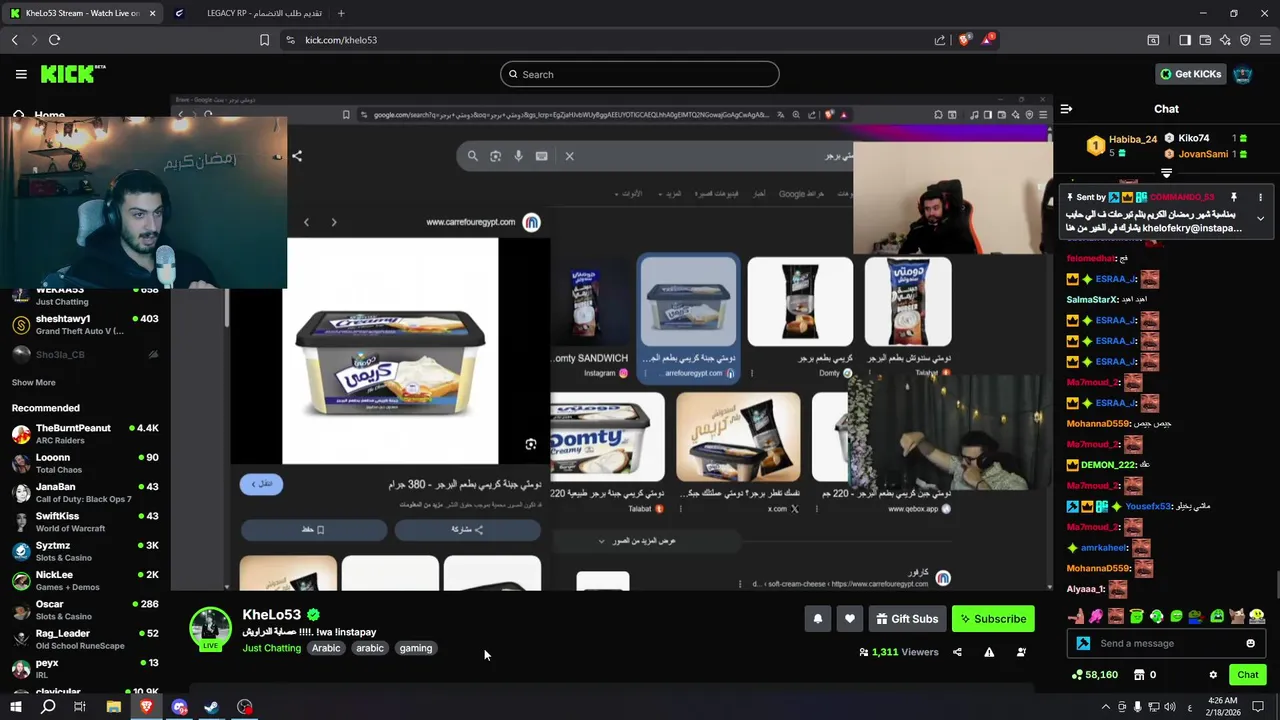This screenshot has height=720, width=1280.
Task: Toggle the browser sidebar panel
Action: (1185, 40)
